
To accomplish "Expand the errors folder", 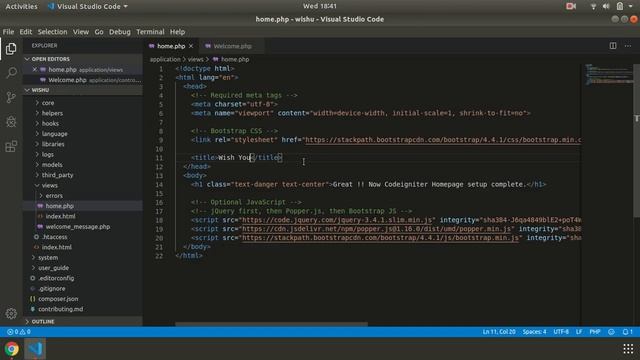I will (54, 196).
